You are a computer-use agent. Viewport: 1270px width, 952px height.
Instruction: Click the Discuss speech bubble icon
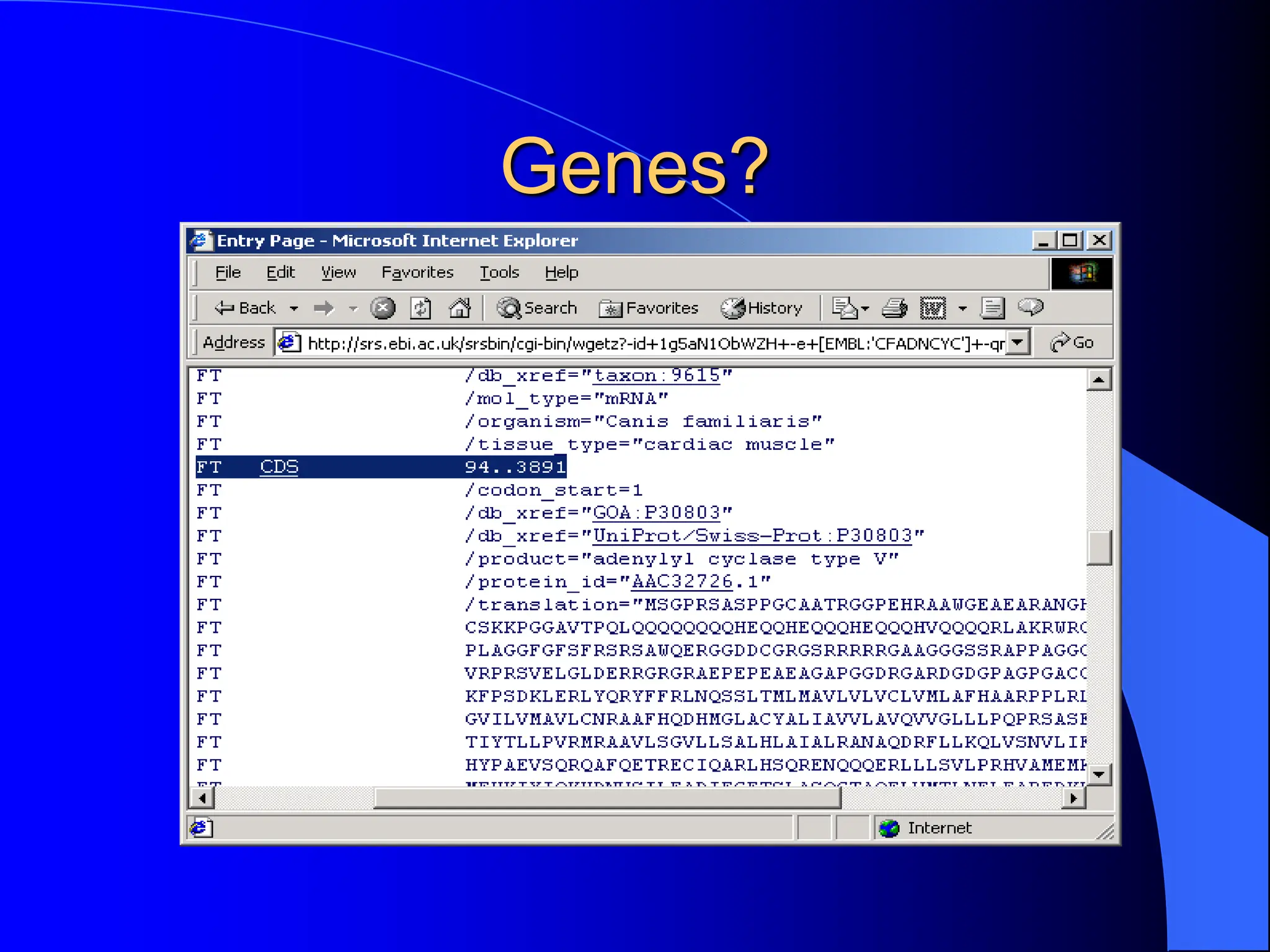(x=1031, y=307)
